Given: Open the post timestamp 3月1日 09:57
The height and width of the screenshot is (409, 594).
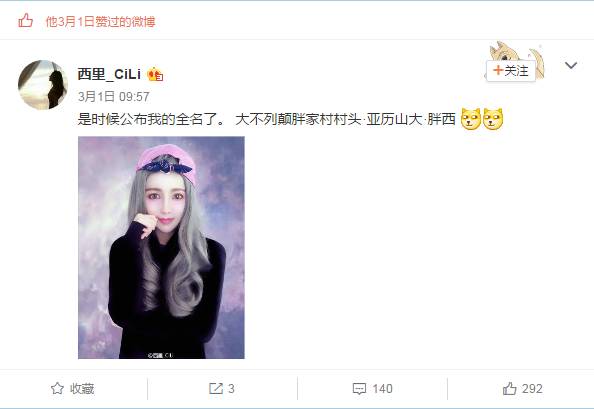Looking at the screenshot, I should pos(113,97).
